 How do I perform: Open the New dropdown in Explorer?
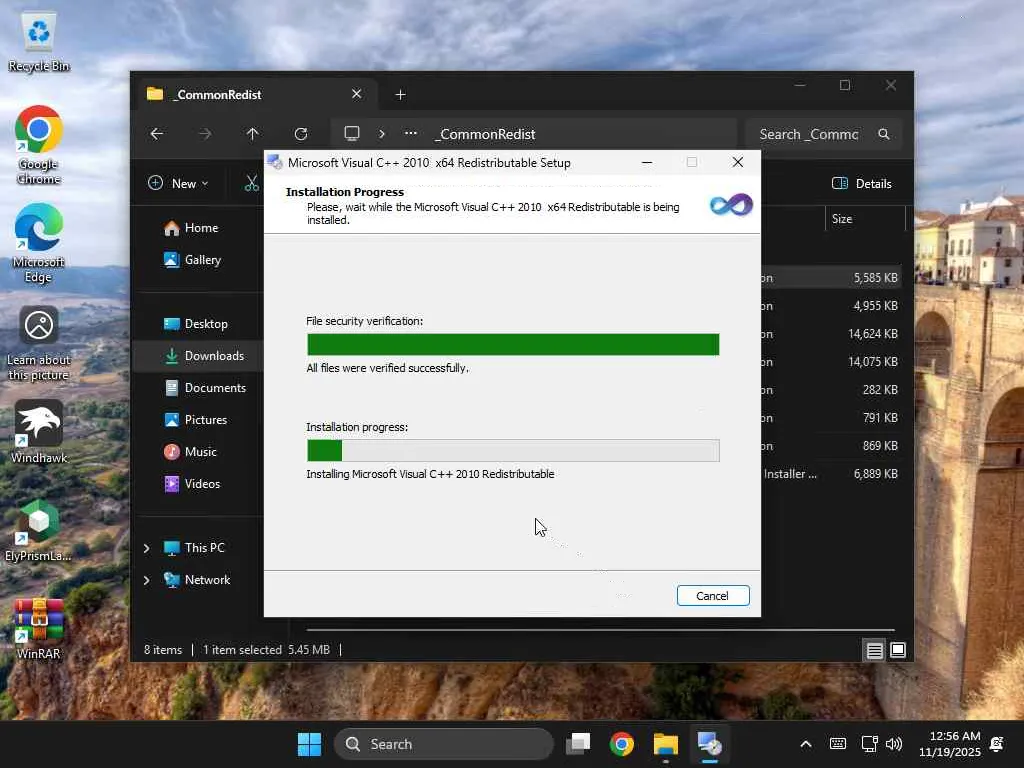(178, 184)
